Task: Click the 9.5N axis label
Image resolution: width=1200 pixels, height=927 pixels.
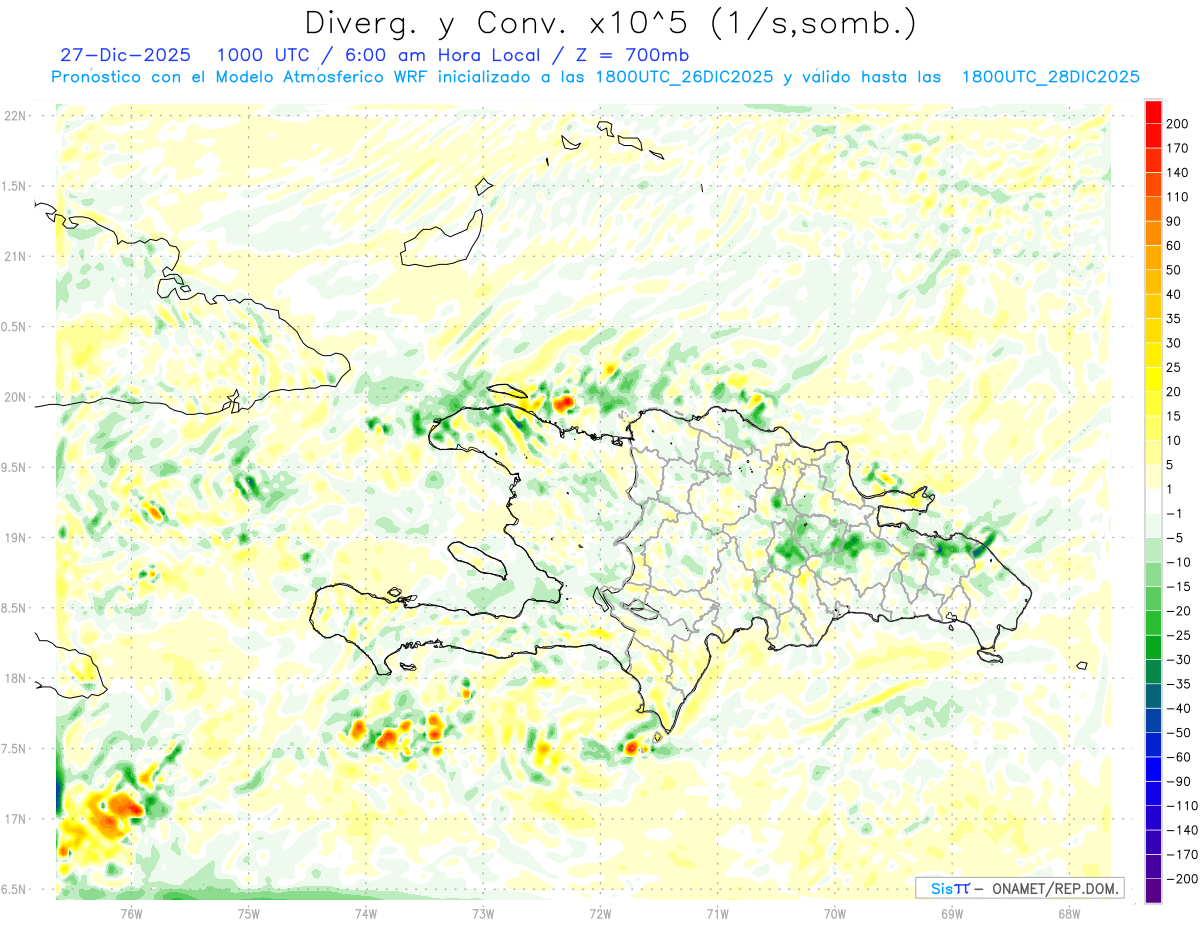Action: (14, 467)
